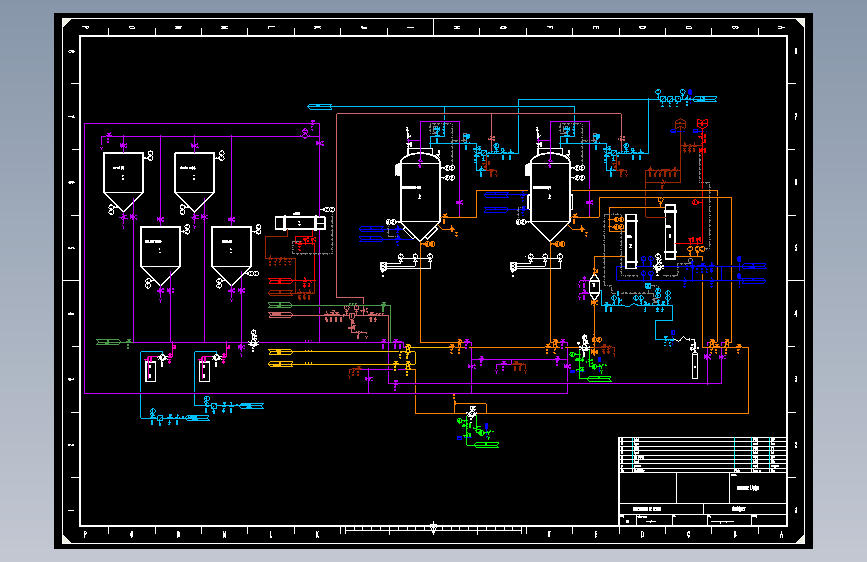Click the title block project name cell
The height and width of the screenshot is (562, 867).
click(760, 488)
